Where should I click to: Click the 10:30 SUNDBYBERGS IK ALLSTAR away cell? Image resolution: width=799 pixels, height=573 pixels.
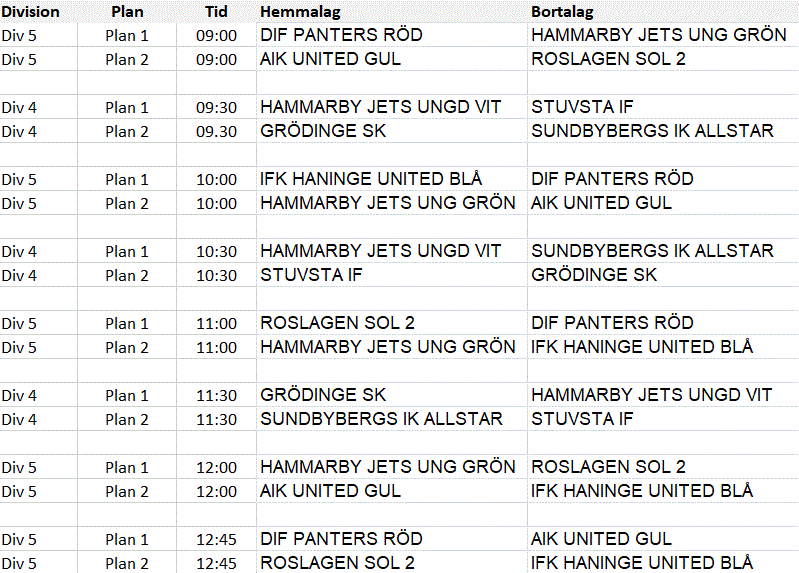click(x=663, y=251)
